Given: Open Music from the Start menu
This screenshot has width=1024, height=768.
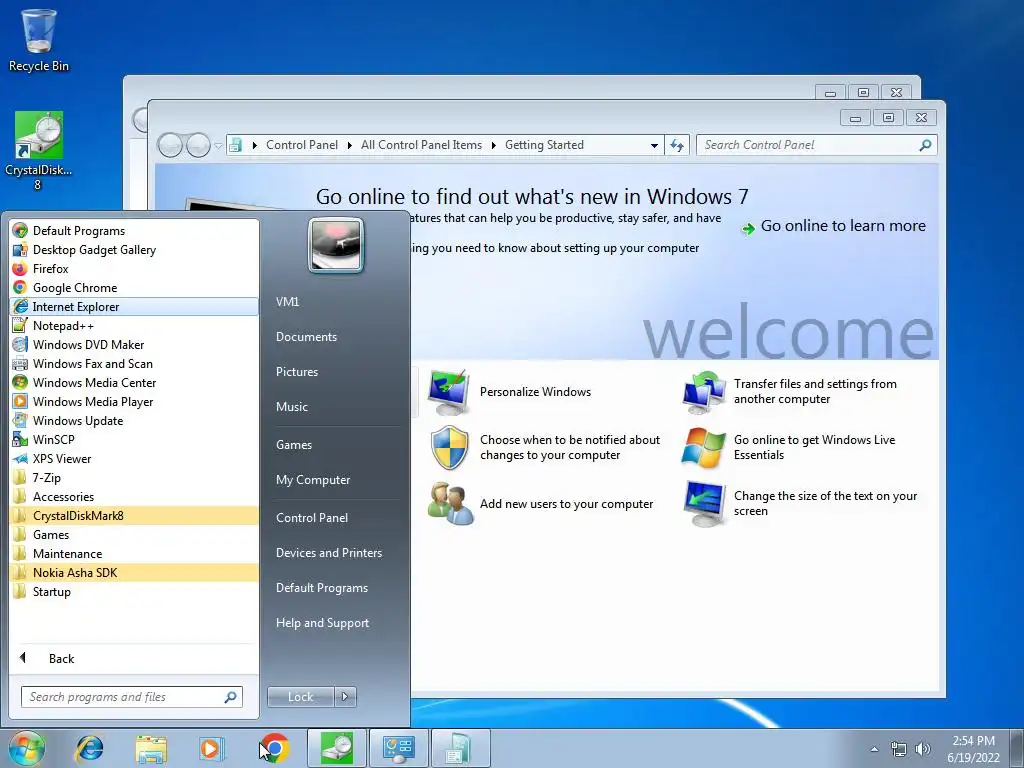Looking at the screenshot, I should point(291,406).
